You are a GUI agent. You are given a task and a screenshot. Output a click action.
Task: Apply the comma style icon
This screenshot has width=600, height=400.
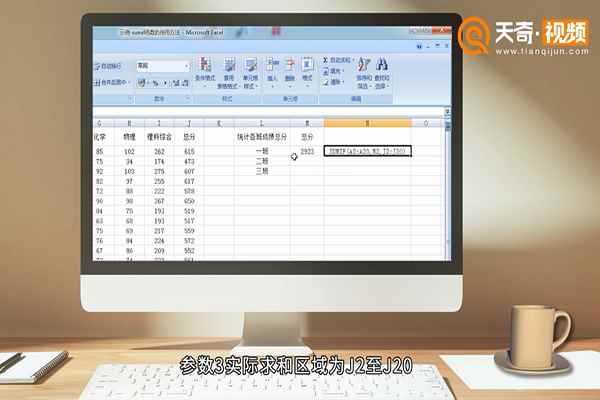tap(165, 83)
